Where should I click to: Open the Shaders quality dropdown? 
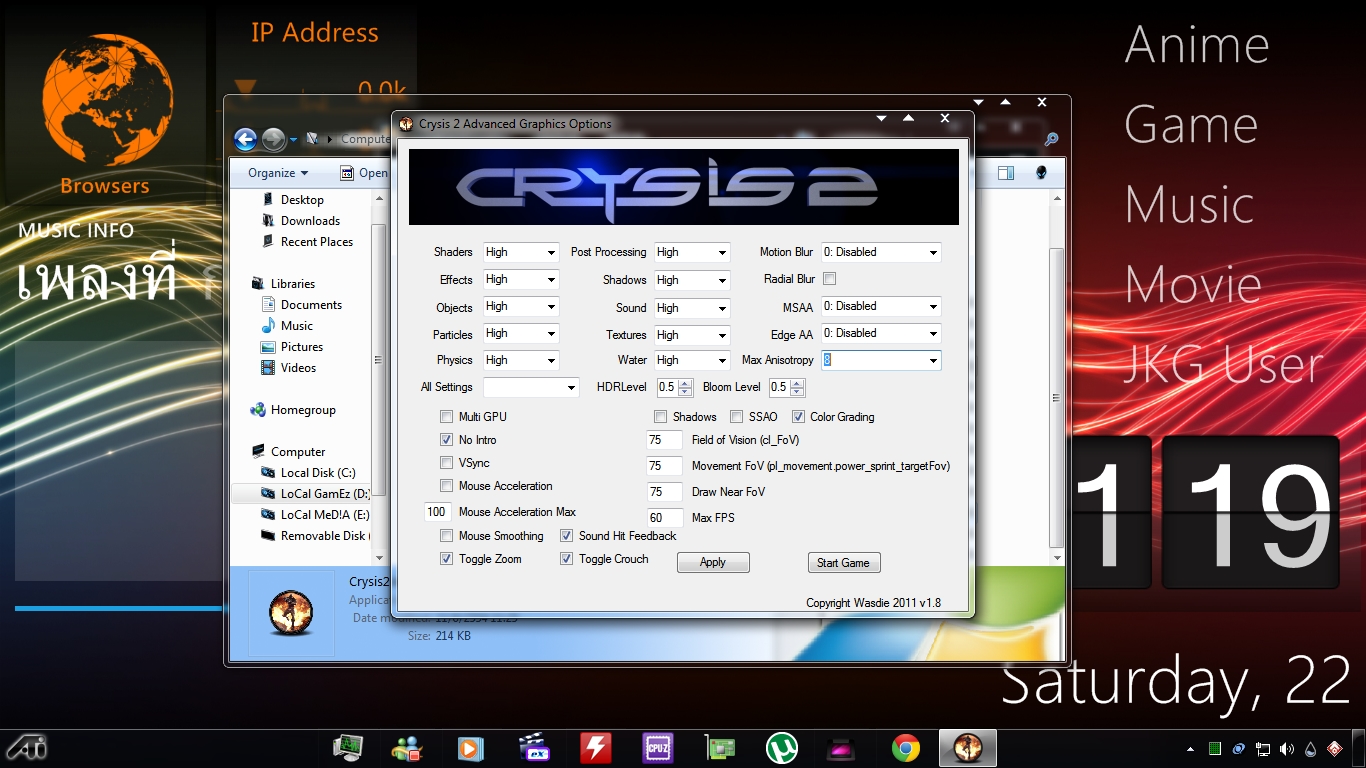click(x=520, y=253)
